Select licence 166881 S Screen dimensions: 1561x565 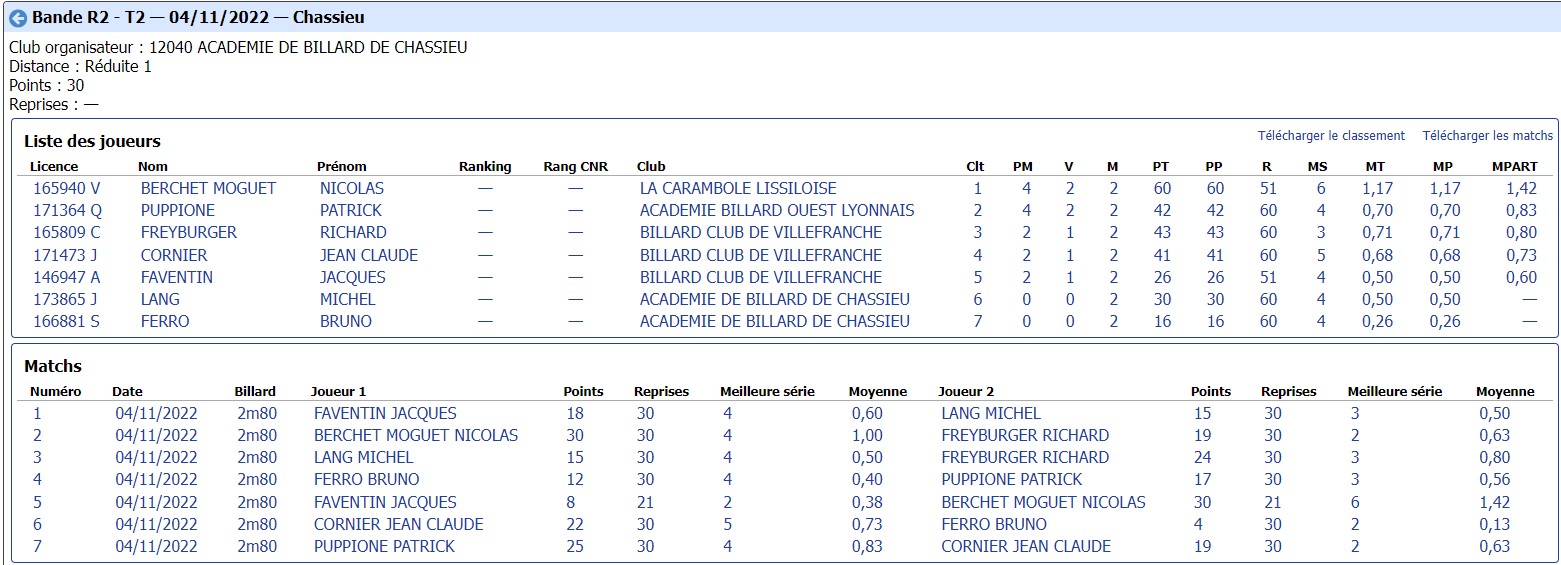pyautogui.click(x=66, y=321)
